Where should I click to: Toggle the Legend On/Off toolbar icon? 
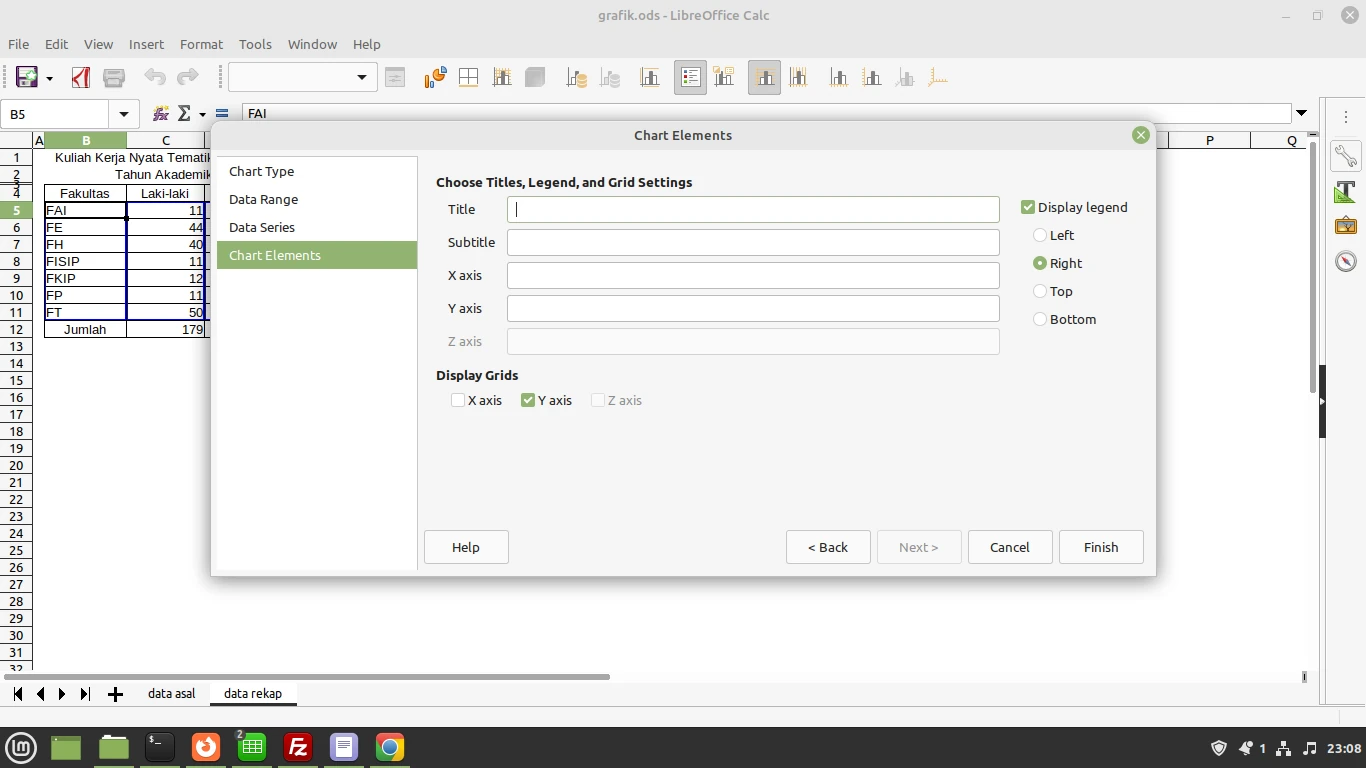690,78
